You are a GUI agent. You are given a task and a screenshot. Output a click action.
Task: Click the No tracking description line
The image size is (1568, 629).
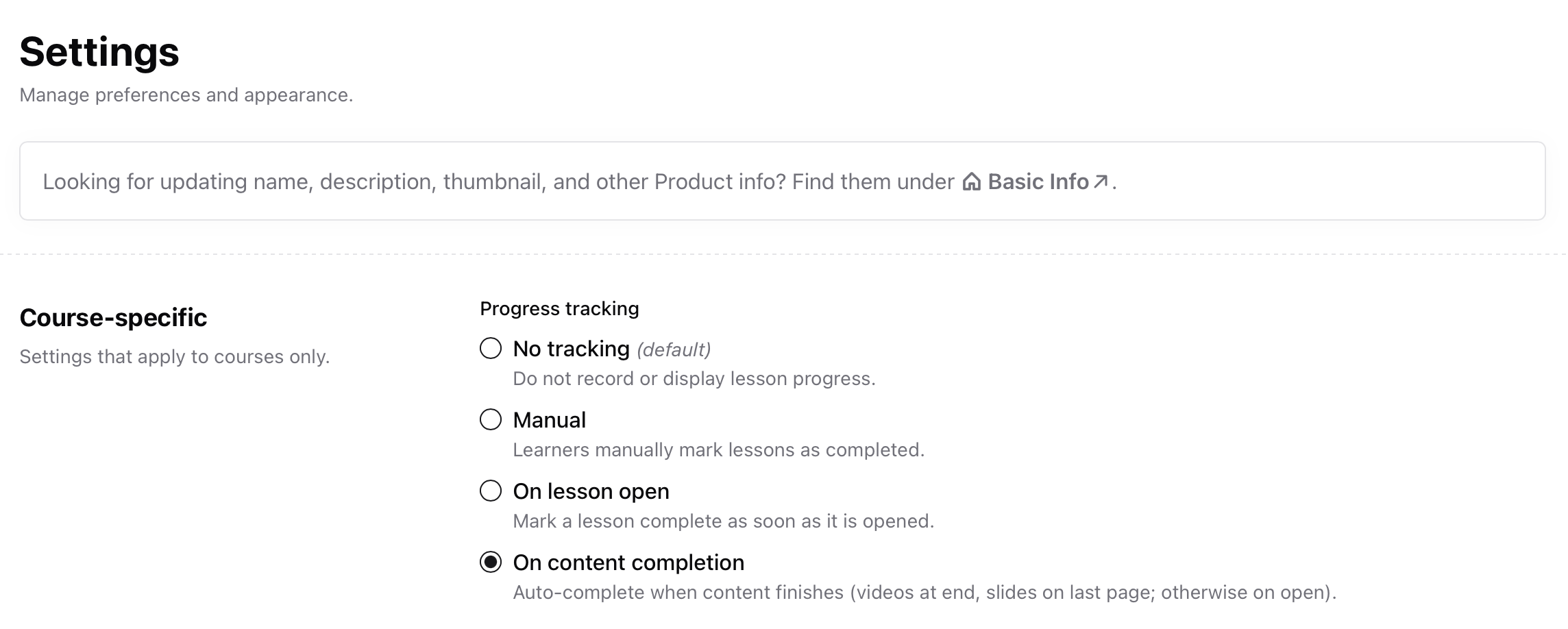694,378
